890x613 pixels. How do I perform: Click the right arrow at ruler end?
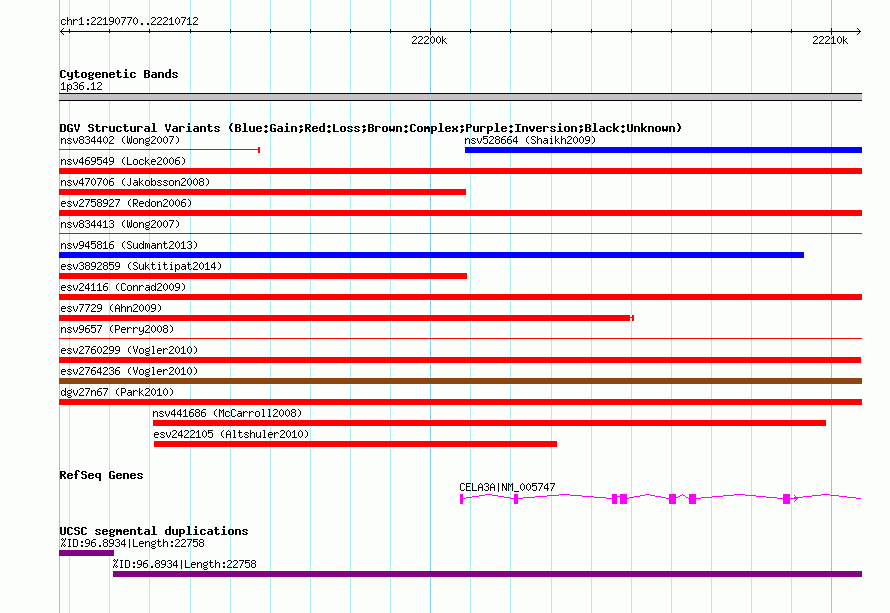(x=858, y=31)
